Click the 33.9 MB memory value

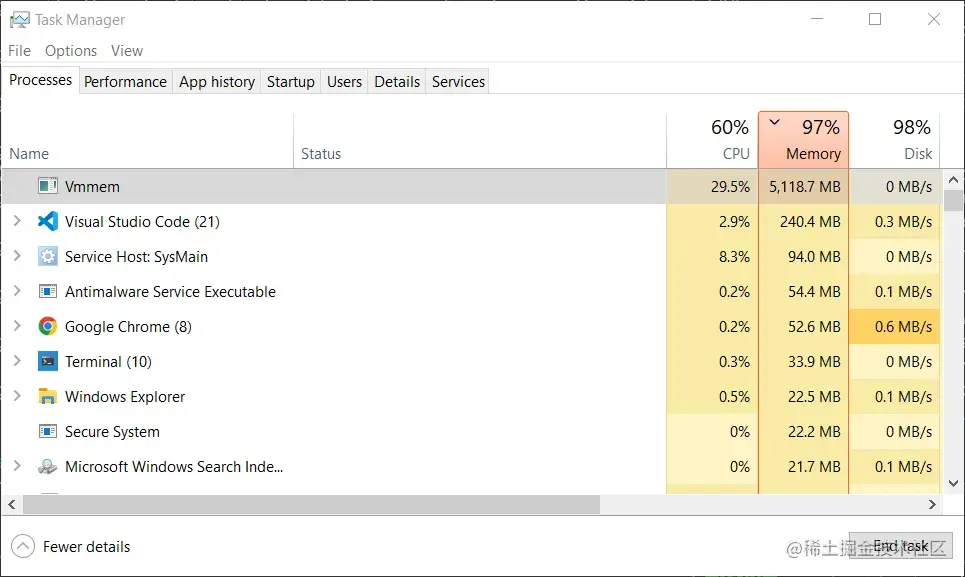point(814,362)
